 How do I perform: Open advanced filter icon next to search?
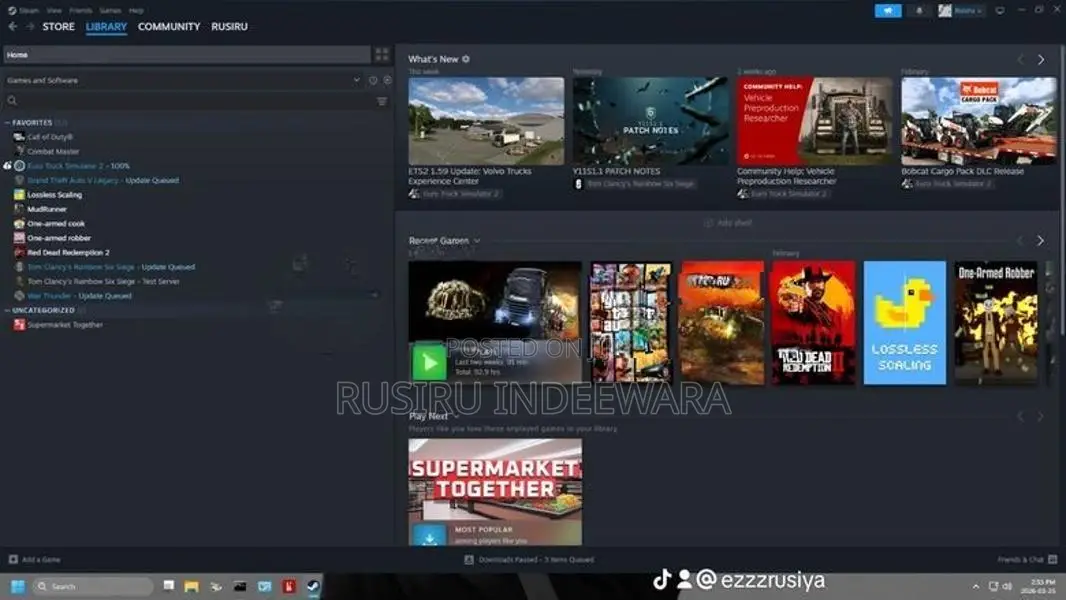point(382,101)
